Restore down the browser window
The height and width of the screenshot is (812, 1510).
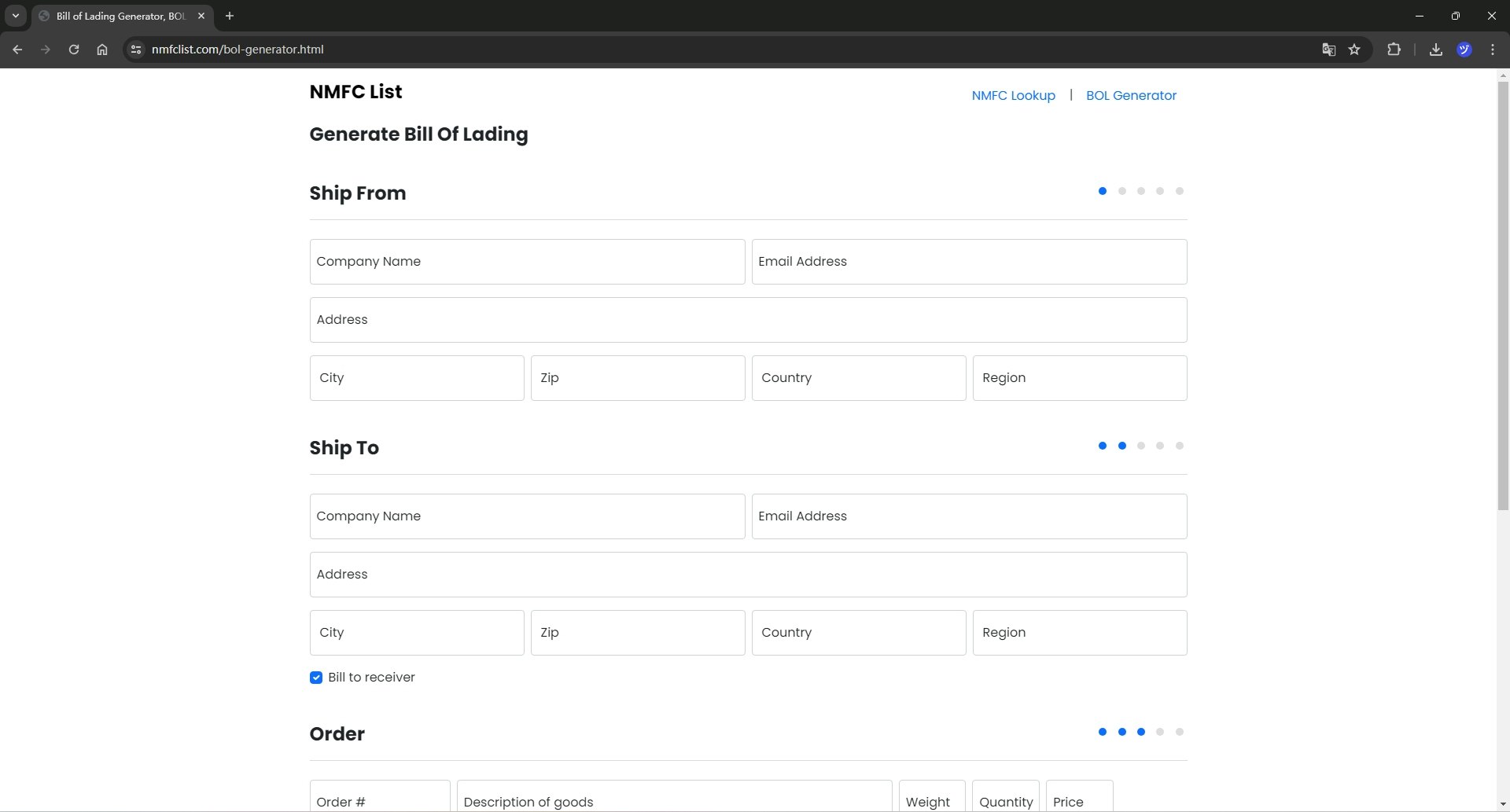(1456, 16)
